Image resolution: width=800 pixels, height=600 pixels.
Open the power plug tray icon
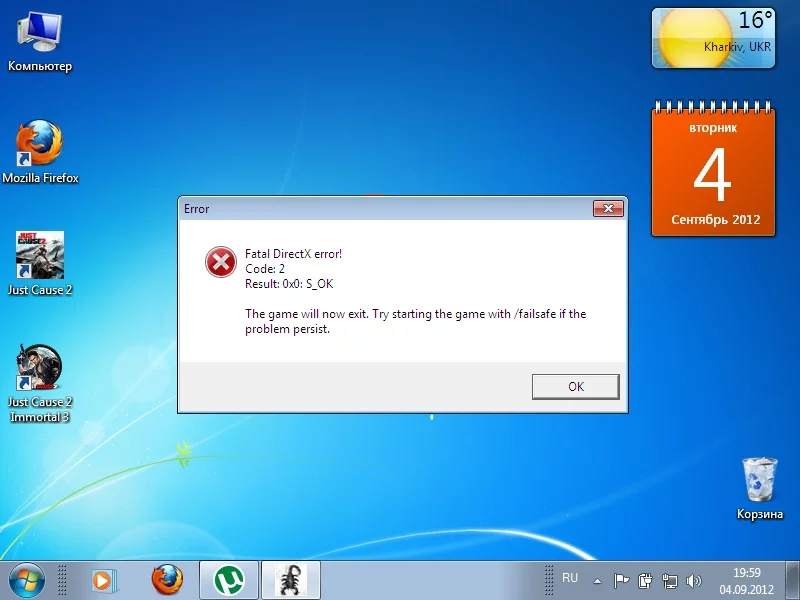(x=645, y=581)
